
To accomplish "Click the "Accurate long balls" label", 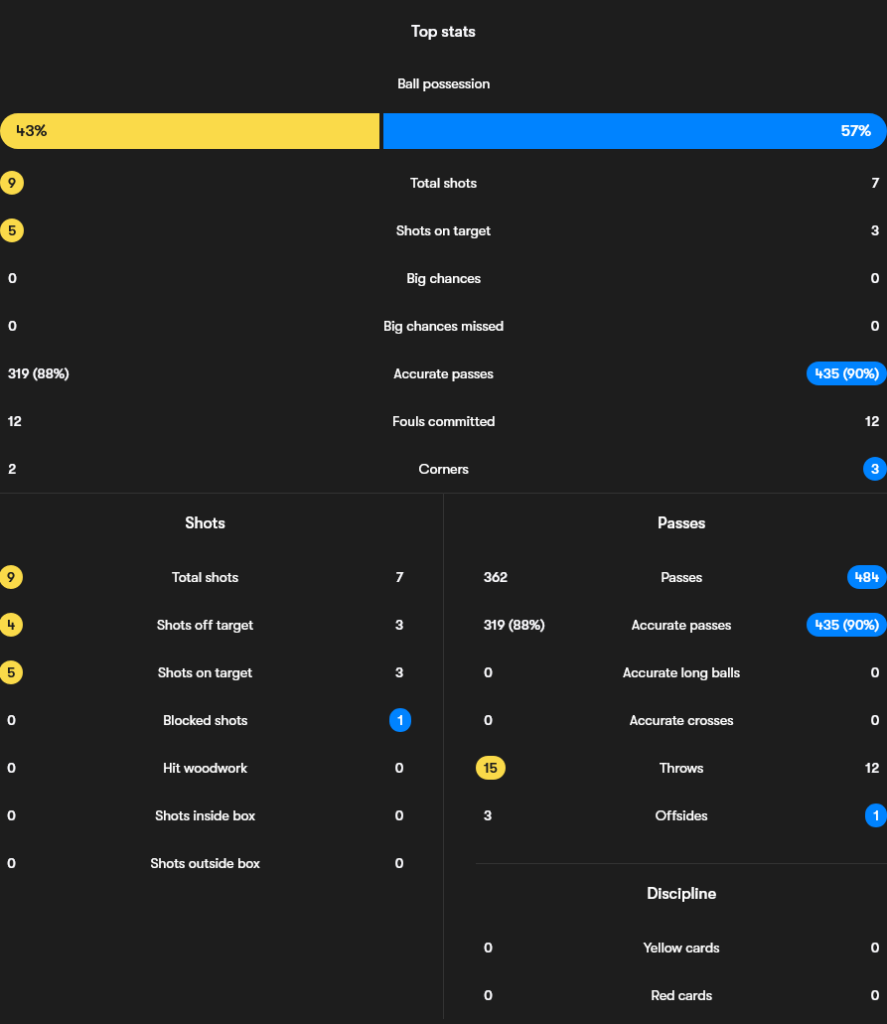I will click(x=681, y=673).
